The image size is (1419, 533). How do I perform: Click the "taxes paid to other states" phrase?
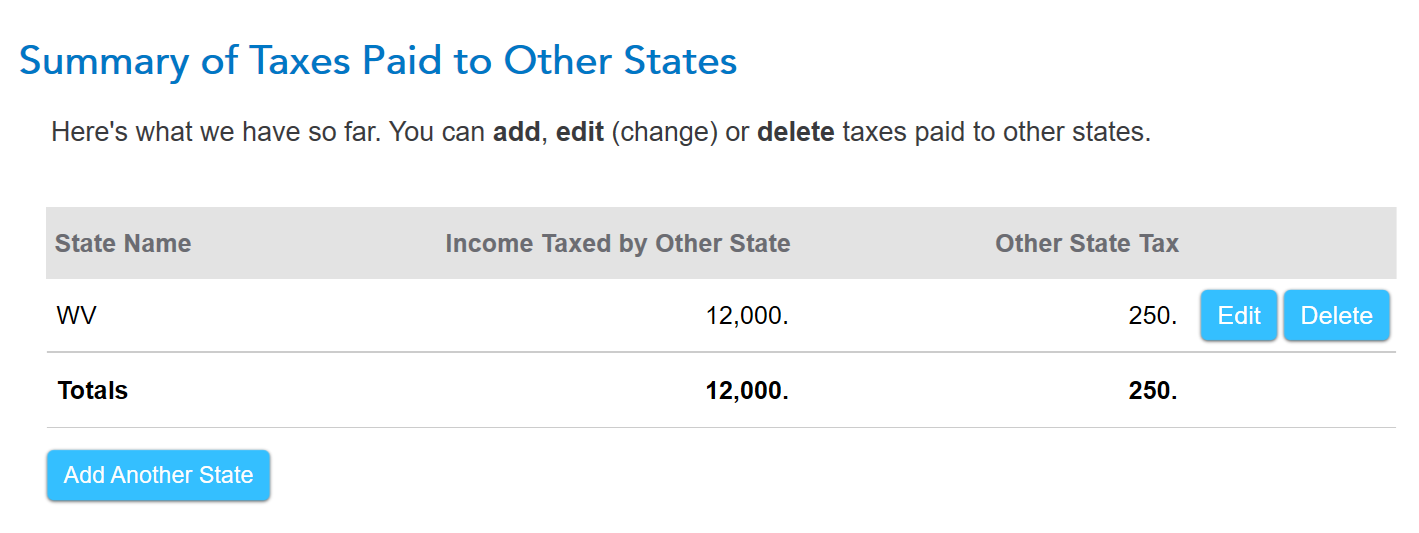click(x=996, y=132)
